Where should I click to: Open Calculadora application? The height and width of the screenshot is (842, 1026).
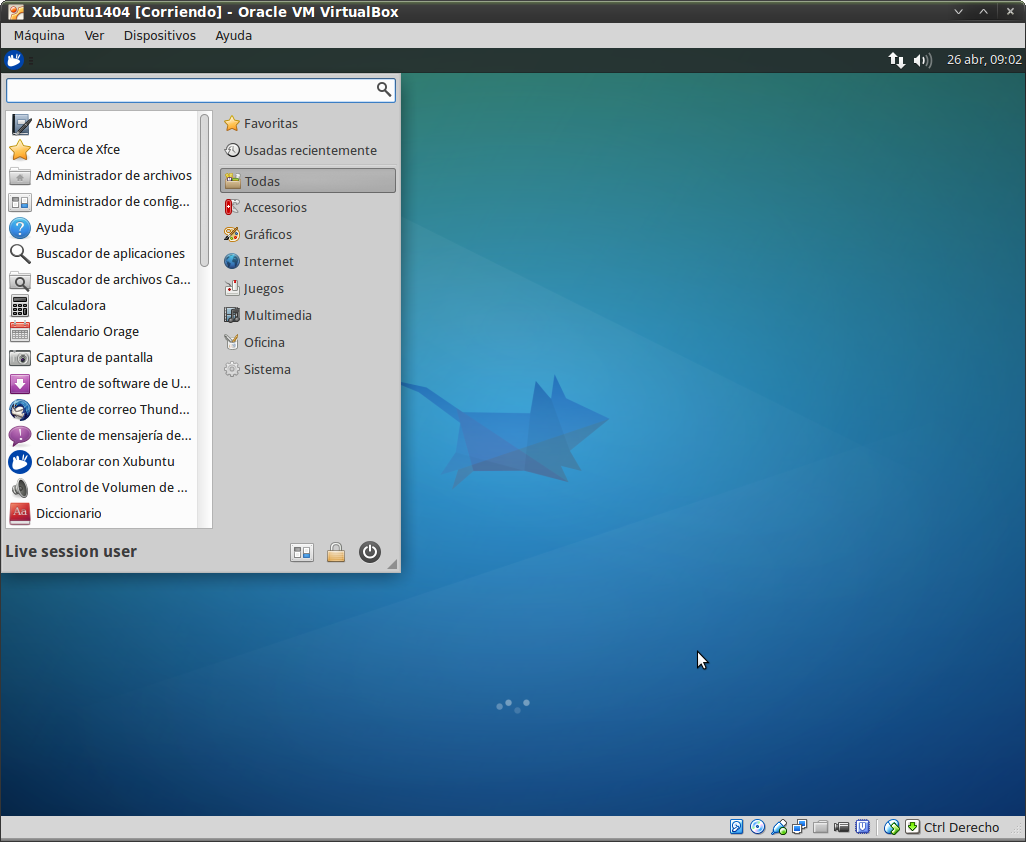pyautogui.click(x=70, y=306)
